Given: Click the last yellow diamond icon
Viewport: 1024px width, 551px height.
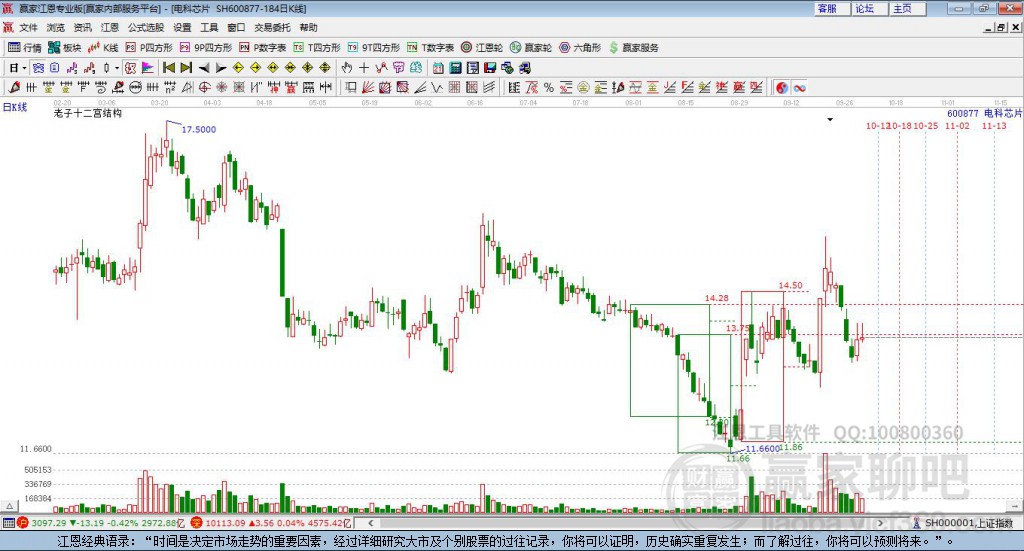Looking at the screenshot, I should coord(325,68).
